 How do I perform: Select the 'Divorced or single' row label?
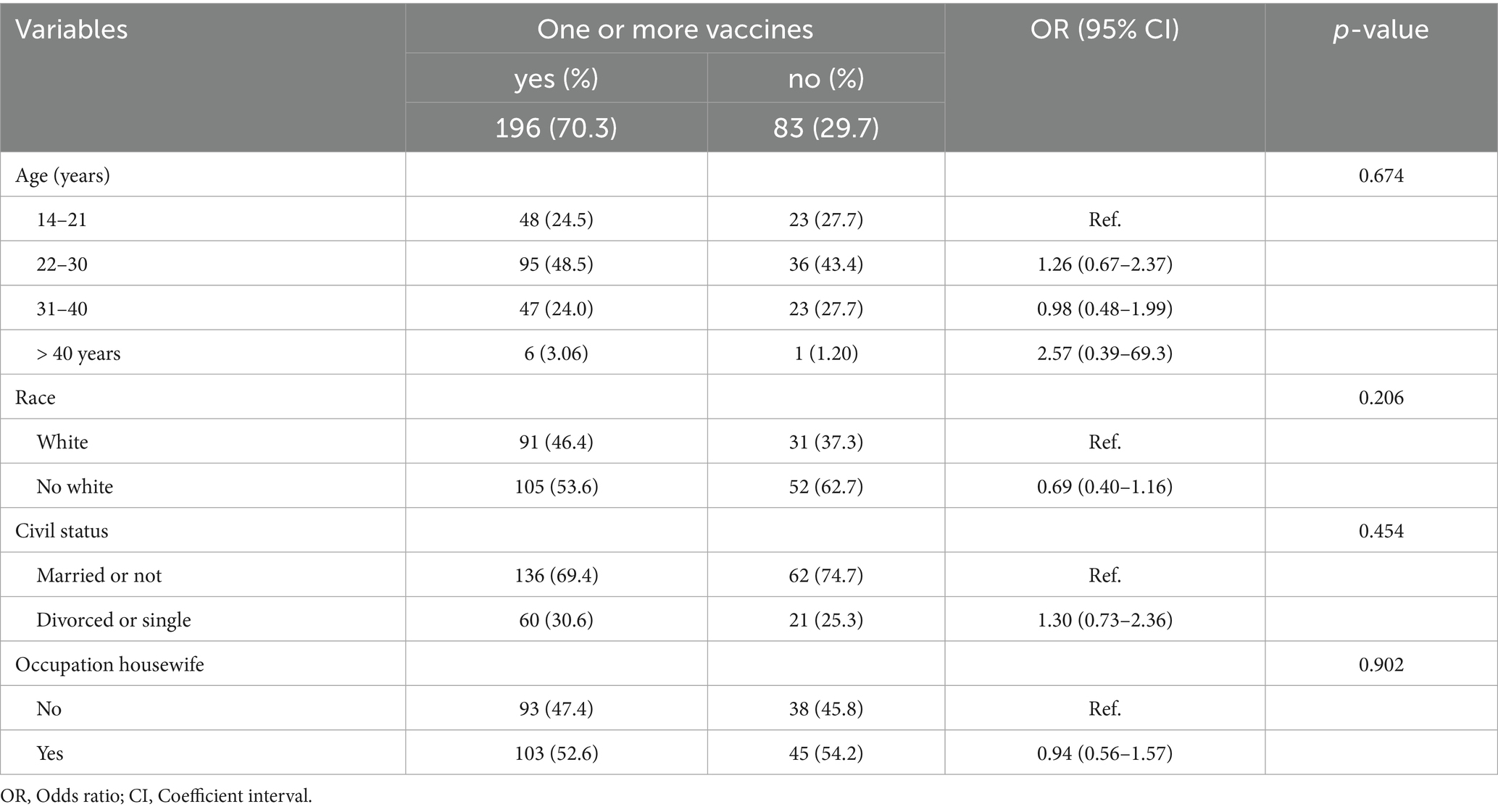pyautogui.click(x=114, y=620)
